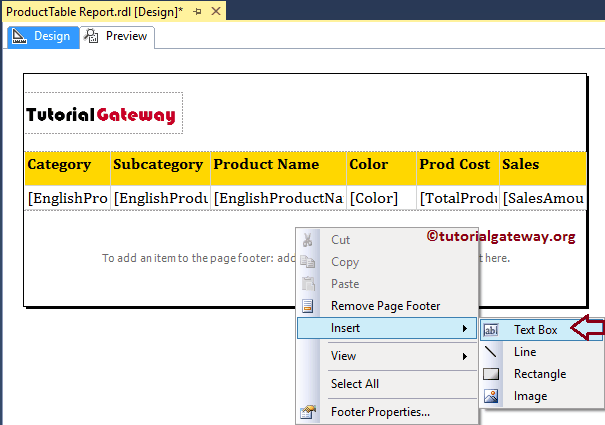Choose Select All from the menu
Screen dimensions: 605x425
coord(387,384)
